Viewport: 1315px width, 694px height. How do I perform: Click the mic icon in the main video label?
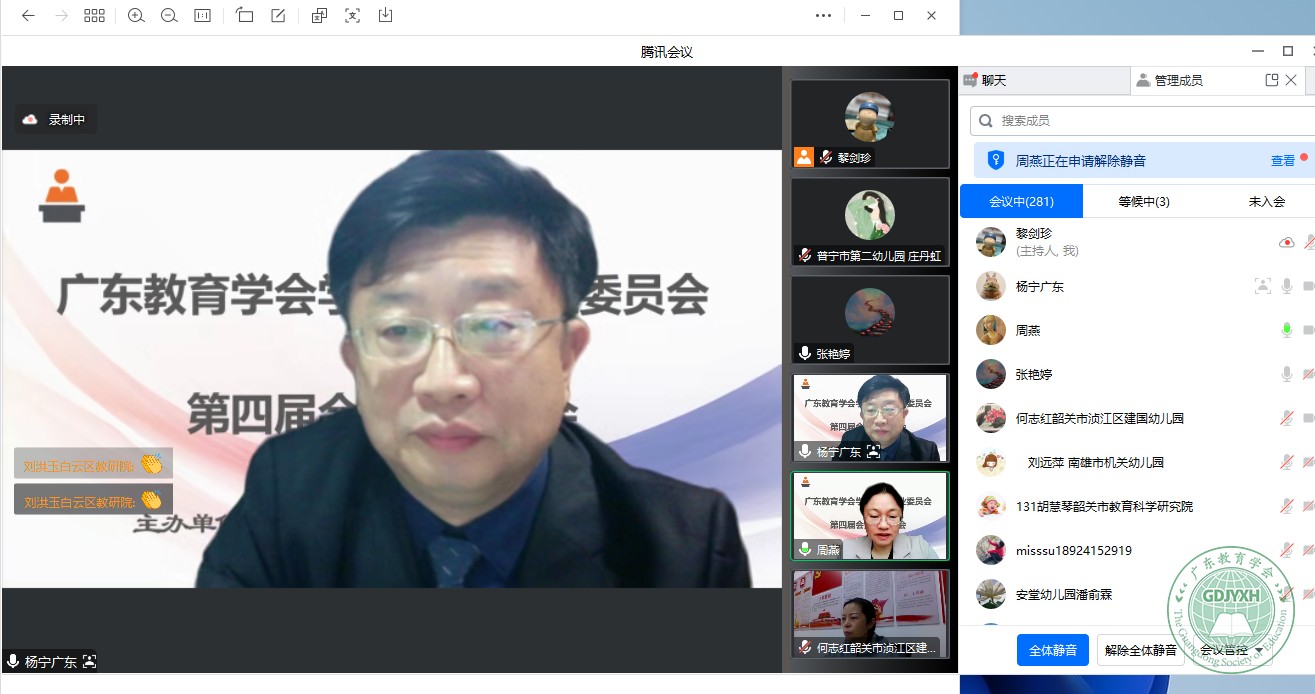pyautogui.click(x=13, y=661)
